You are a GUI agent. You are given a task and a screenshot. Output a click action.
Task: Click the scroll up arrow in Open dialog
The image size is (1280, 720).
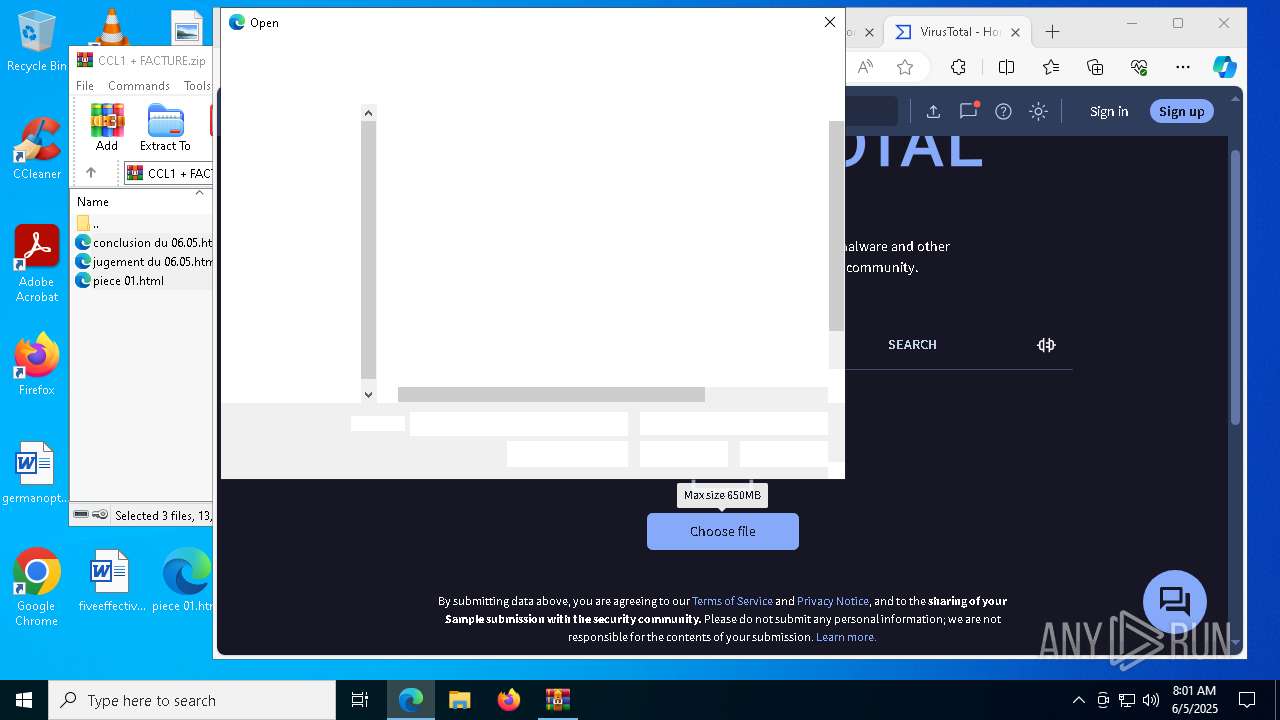pyautogui.click(x=368, y=113)
